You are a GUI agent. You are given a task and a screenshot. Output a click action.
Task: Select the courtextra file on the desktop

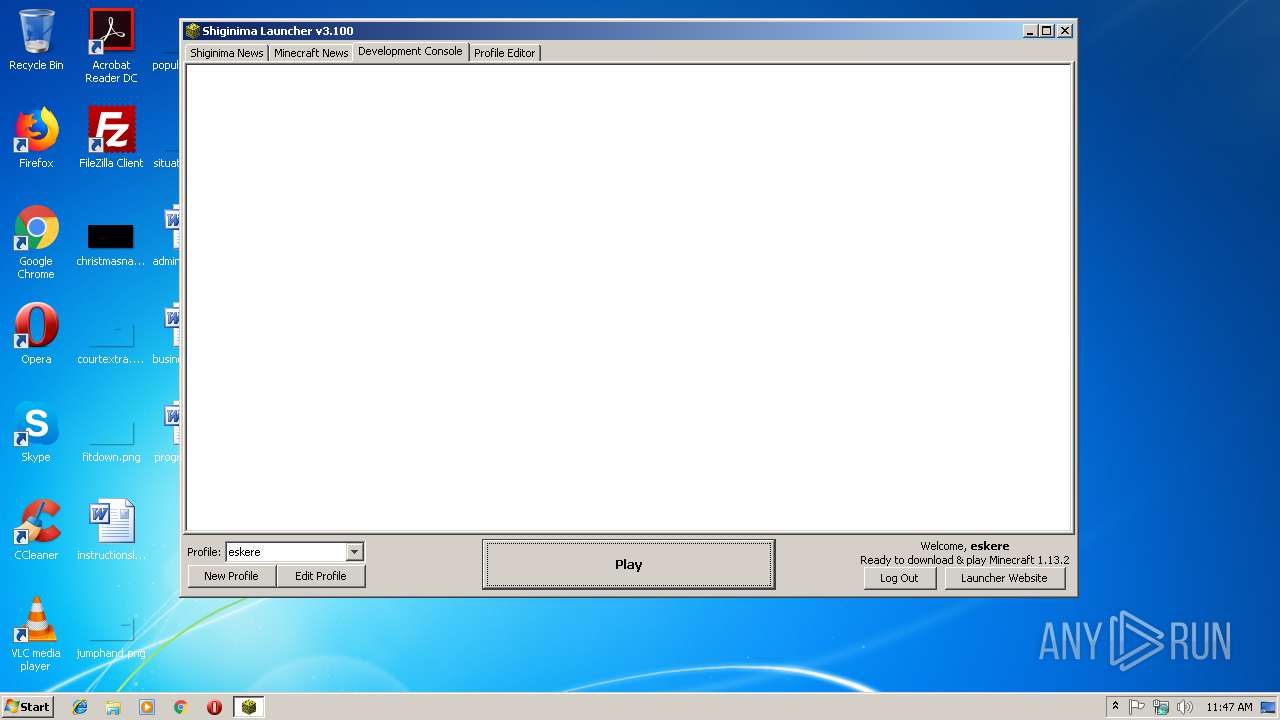click(x=111, y=340)
